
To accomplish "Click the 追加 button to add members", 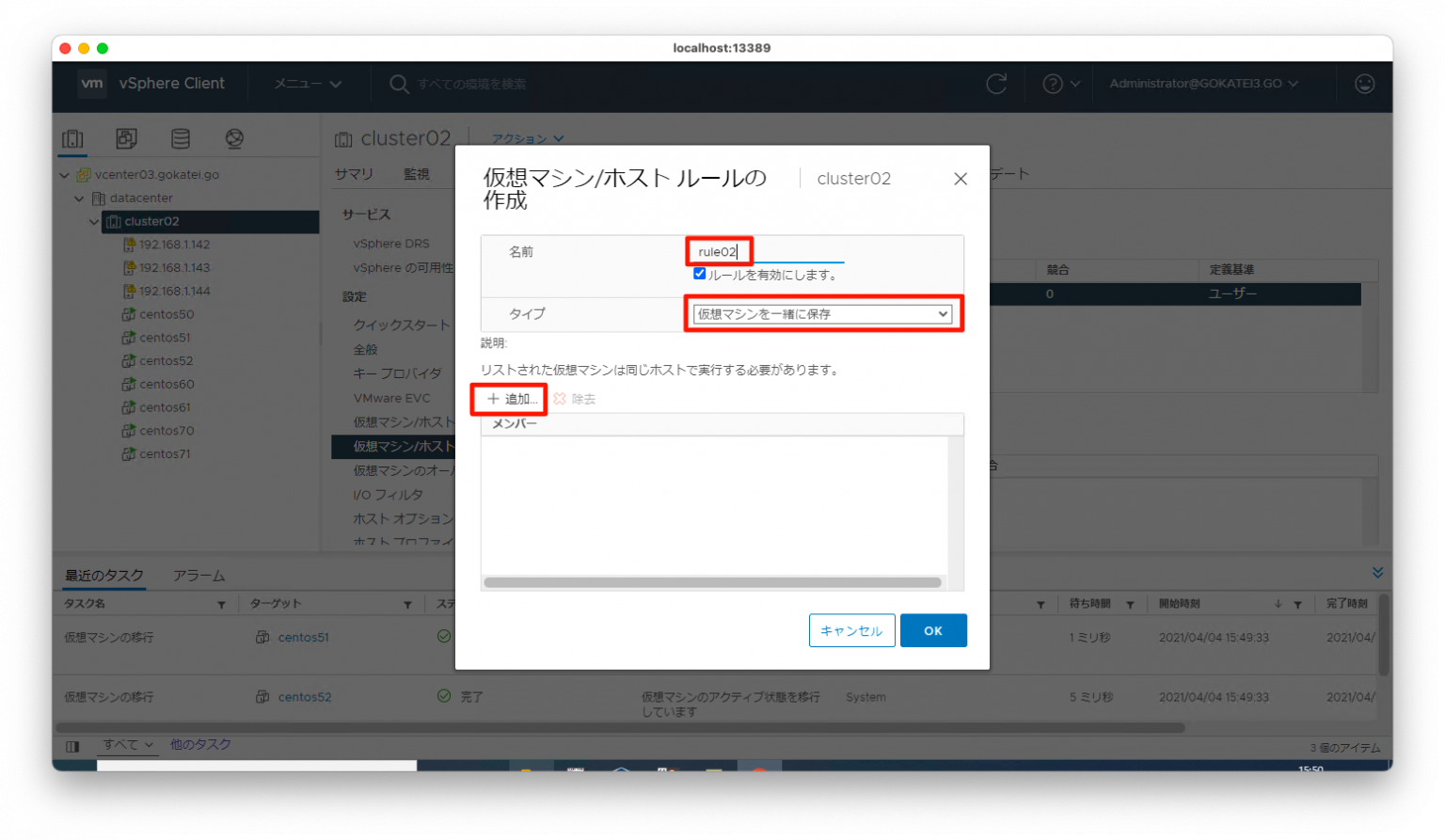I will (508, 399).
